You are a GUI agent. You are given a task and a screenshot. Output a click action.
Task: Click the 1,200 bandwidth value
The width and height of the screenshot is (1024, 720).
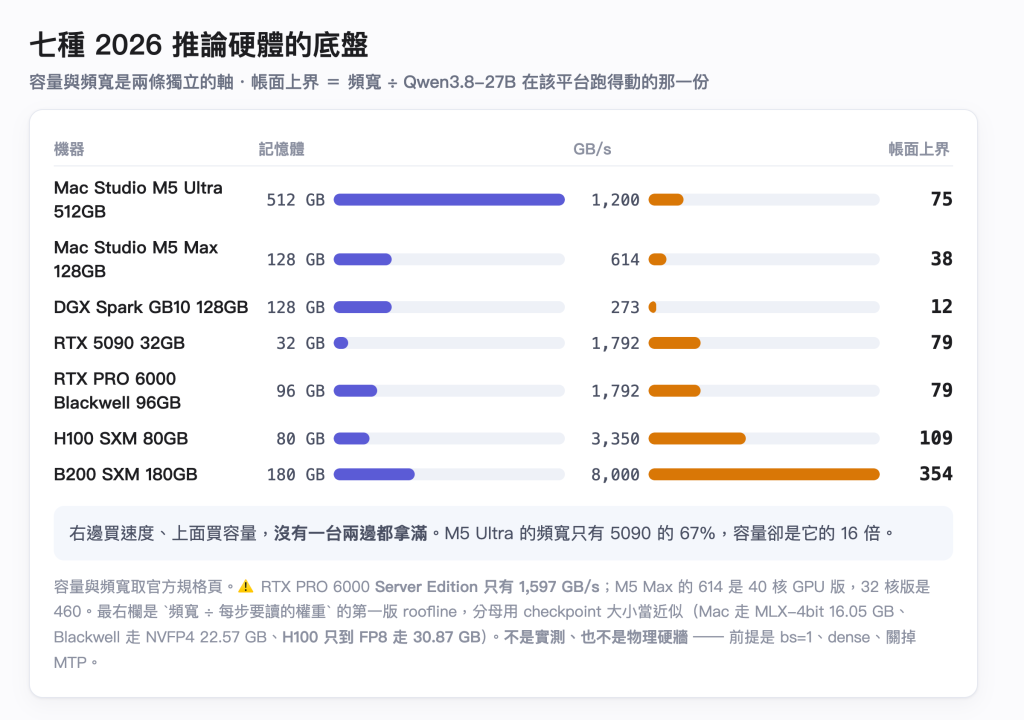point(615,200)
